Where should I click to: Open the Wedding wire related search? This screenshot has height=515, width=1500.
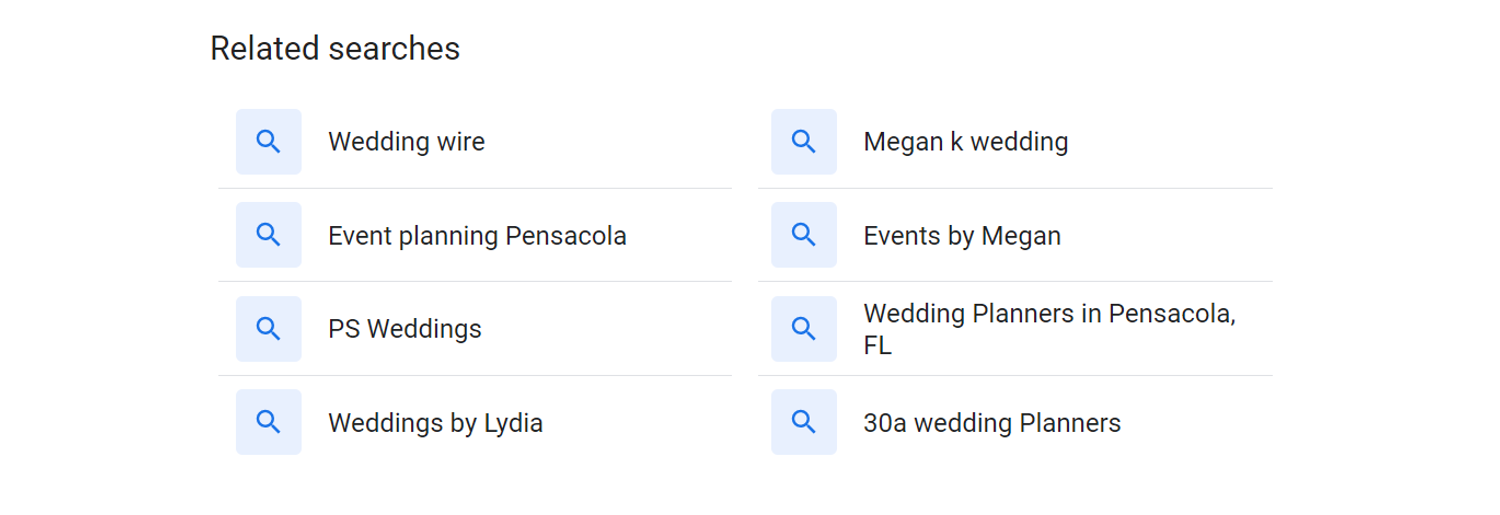click(x=475, y=141)
